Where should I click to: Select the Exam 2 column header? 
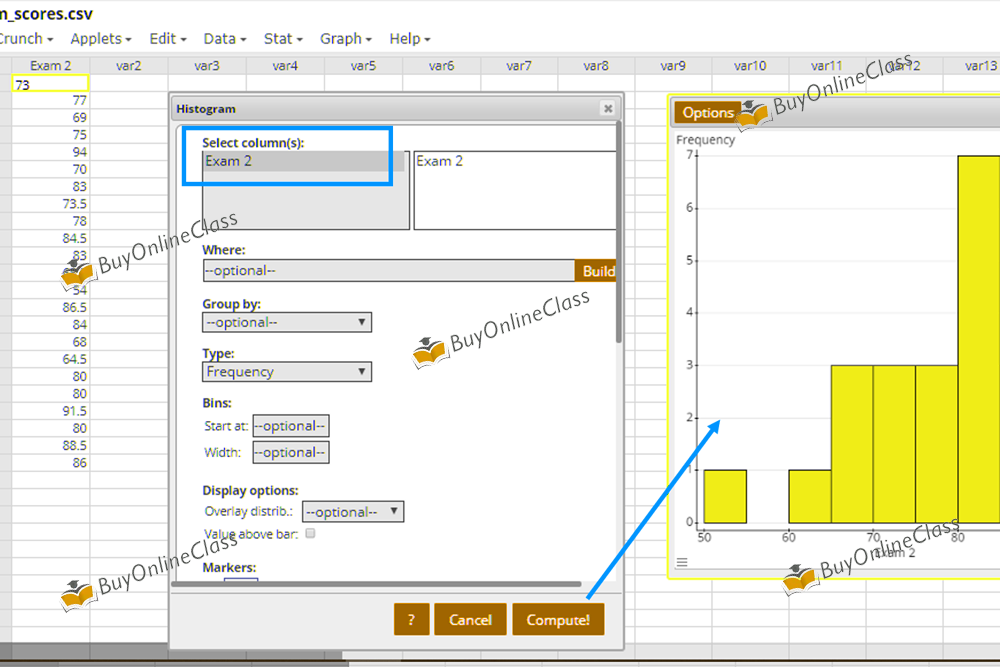tap(50, 65)
